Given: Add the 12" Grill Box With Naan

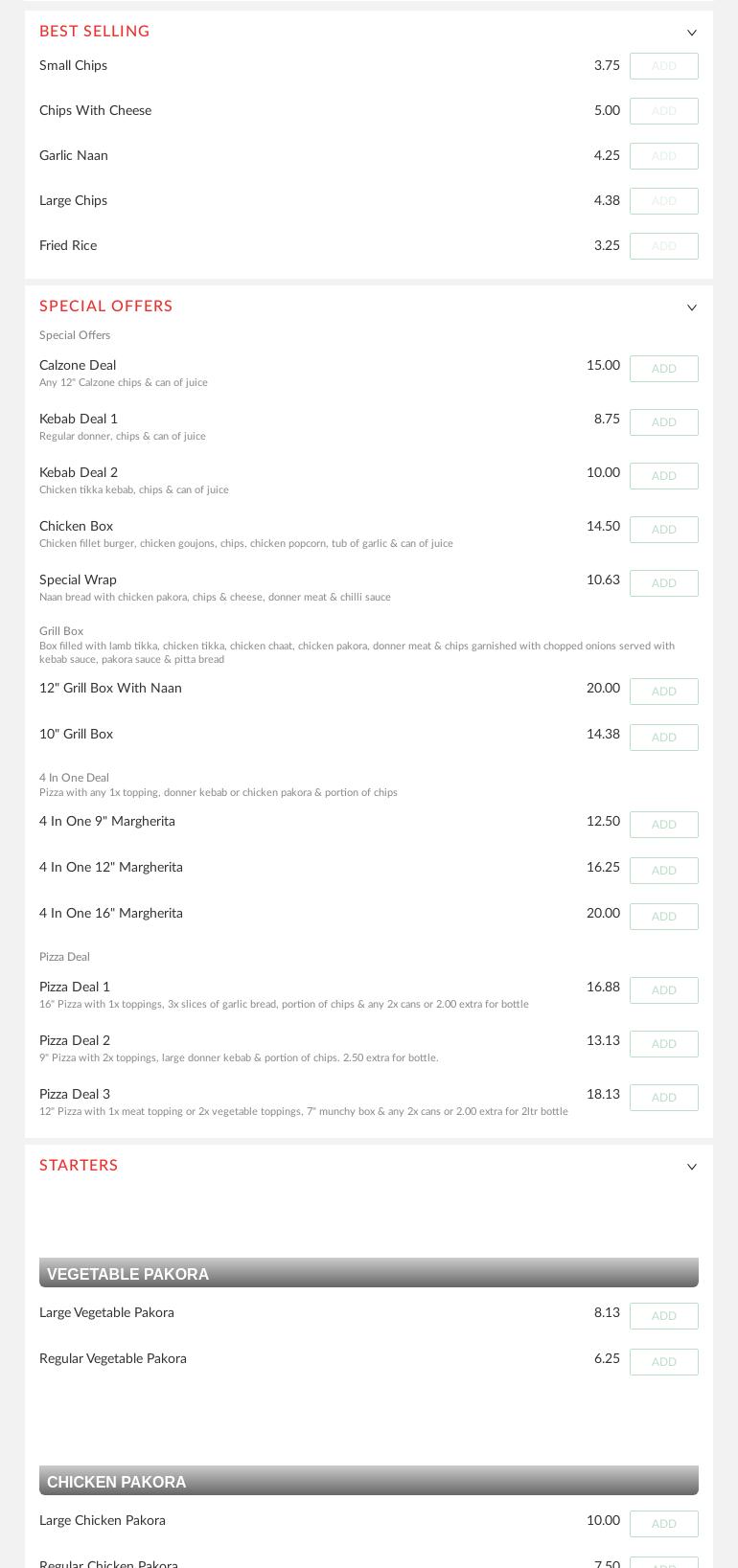Looking at the screenshot, I should click(x=663, y=692).
